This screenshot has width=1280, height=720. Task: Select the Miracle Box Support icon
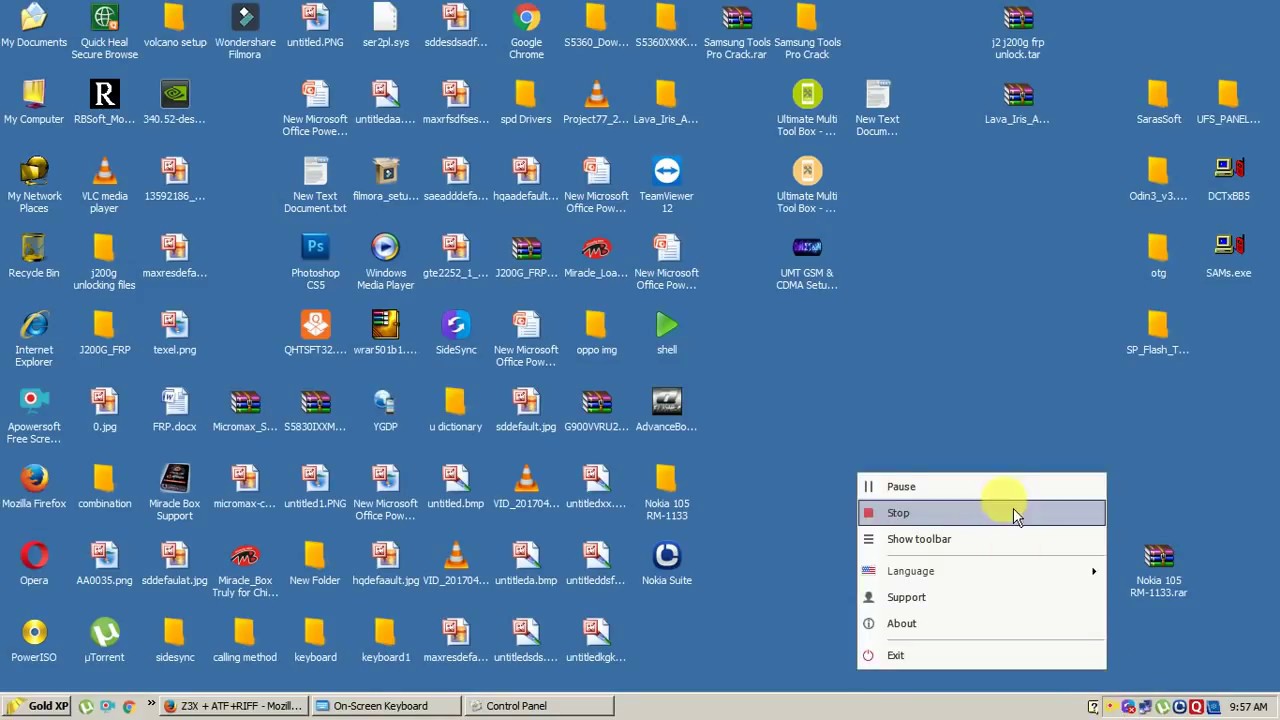click(x=175, y=493)
